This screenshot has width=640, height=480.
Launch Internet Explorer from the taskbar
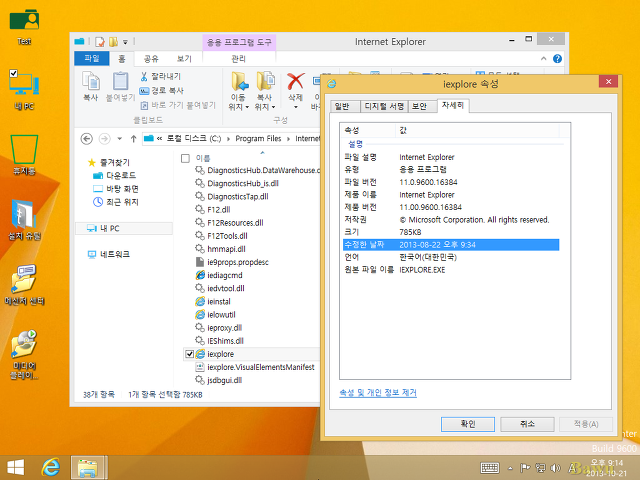pos(51,467)
